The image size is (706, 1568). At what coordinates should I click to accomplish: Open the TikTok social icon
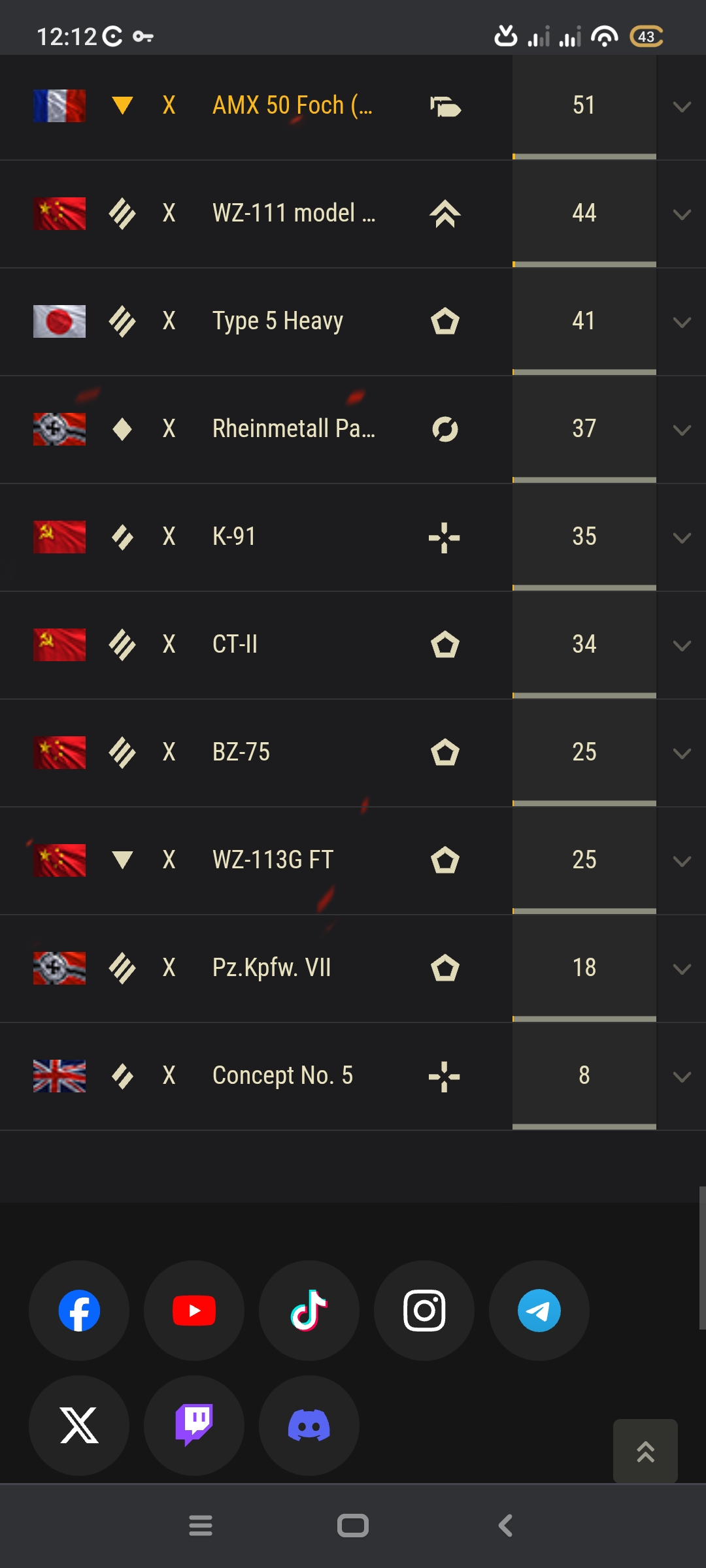click(309, 1311)
